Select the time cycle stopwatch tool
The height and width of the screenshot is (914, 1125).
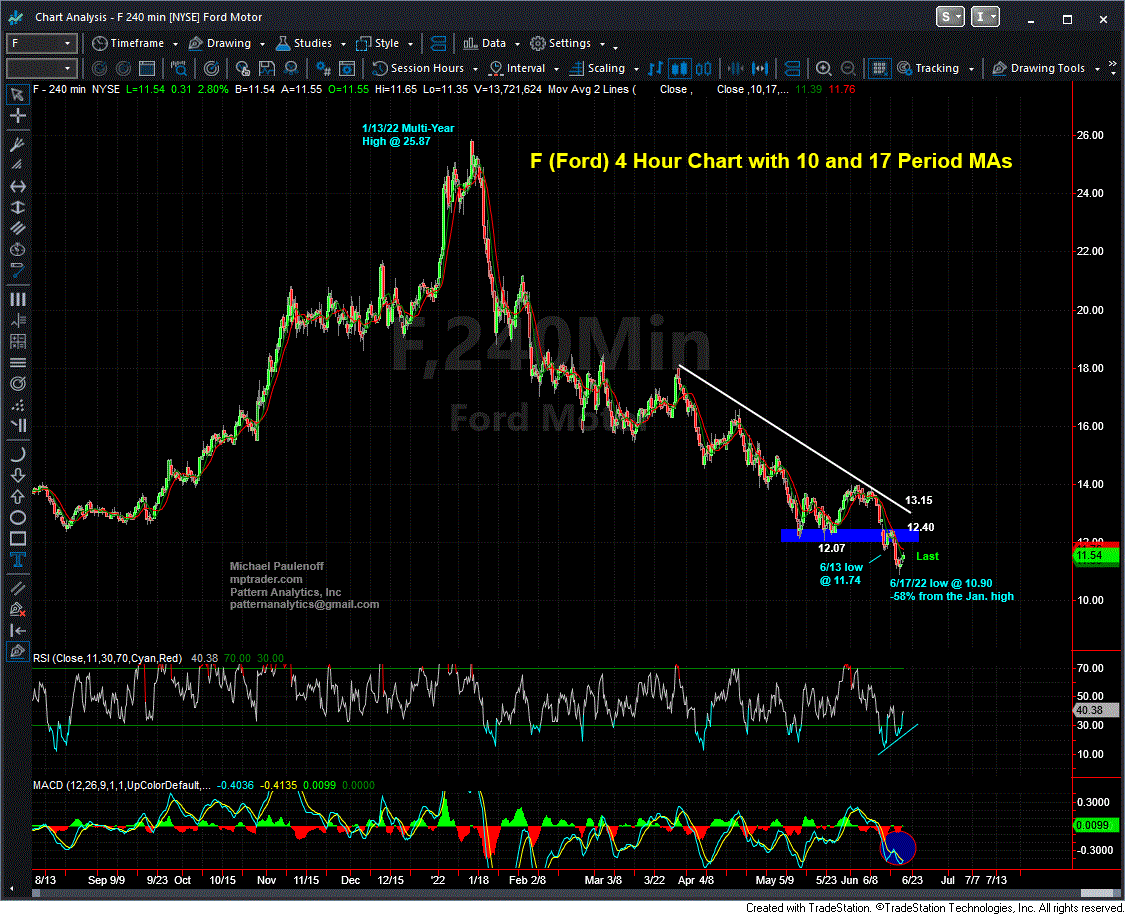coord(17,249)
